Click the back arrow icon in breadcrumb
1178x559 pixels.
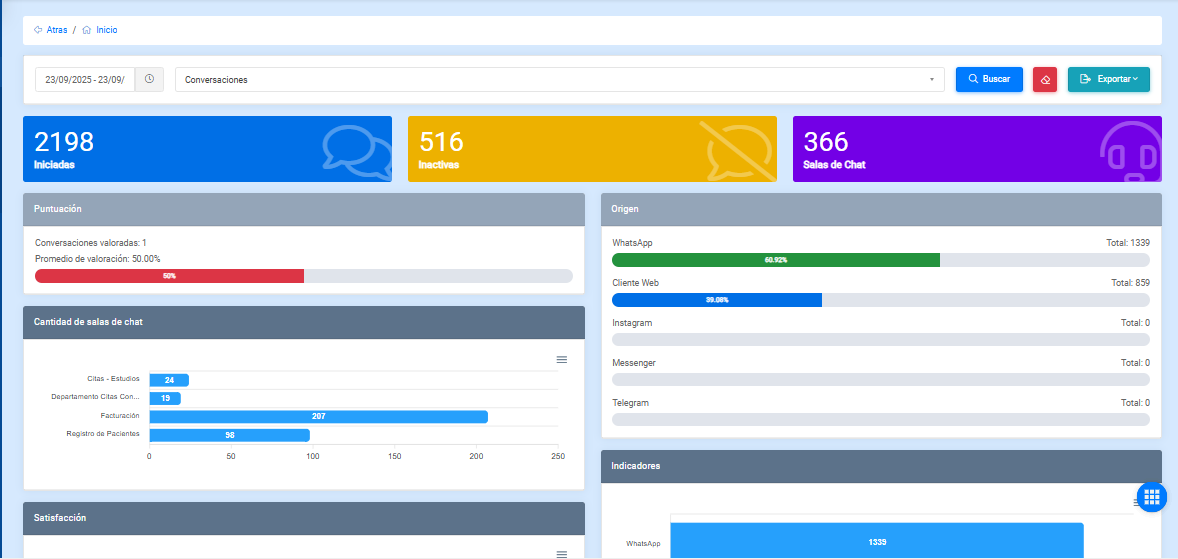38,30
